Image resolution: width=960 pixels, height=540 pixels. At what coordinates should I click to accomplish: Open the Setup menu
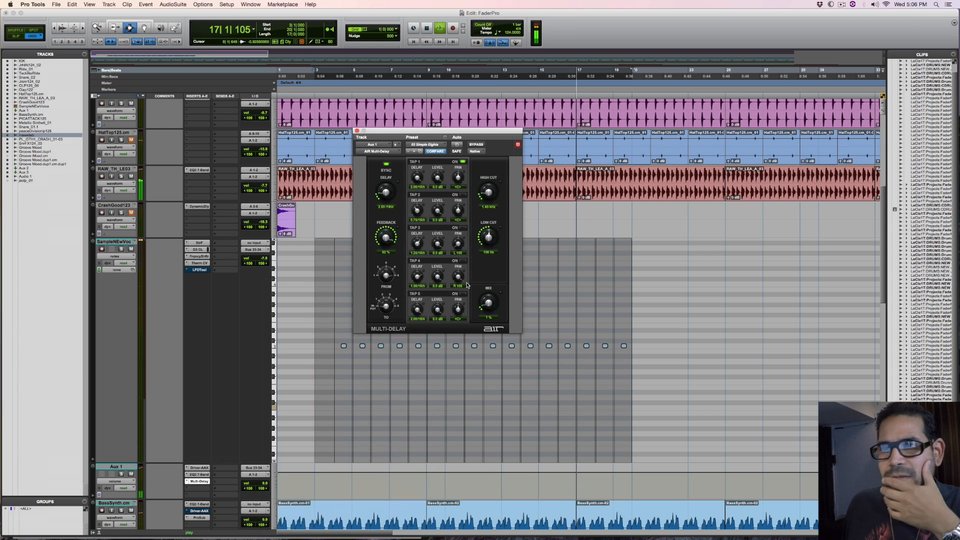pyautogui.click(x=227, y=4)
